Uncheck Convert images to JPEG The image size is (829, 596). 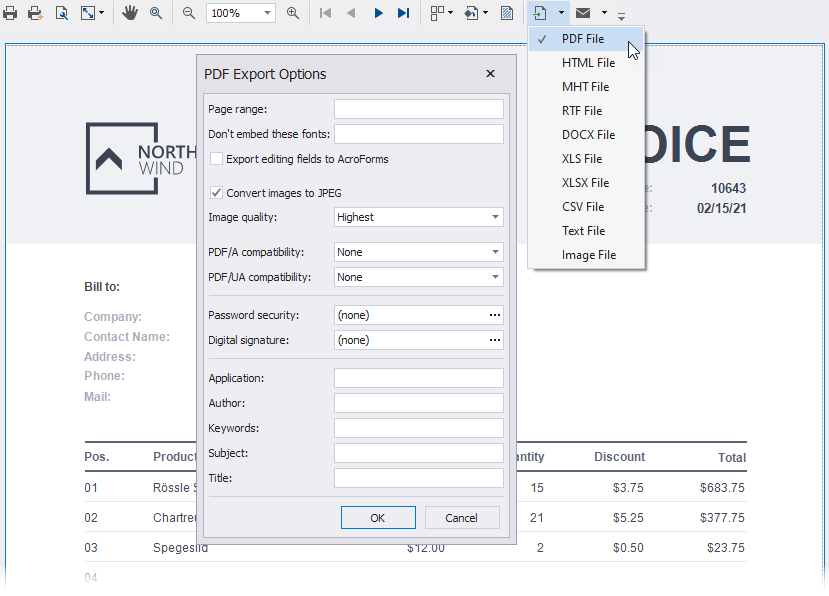pyautogui.click(x=216, y=192)
